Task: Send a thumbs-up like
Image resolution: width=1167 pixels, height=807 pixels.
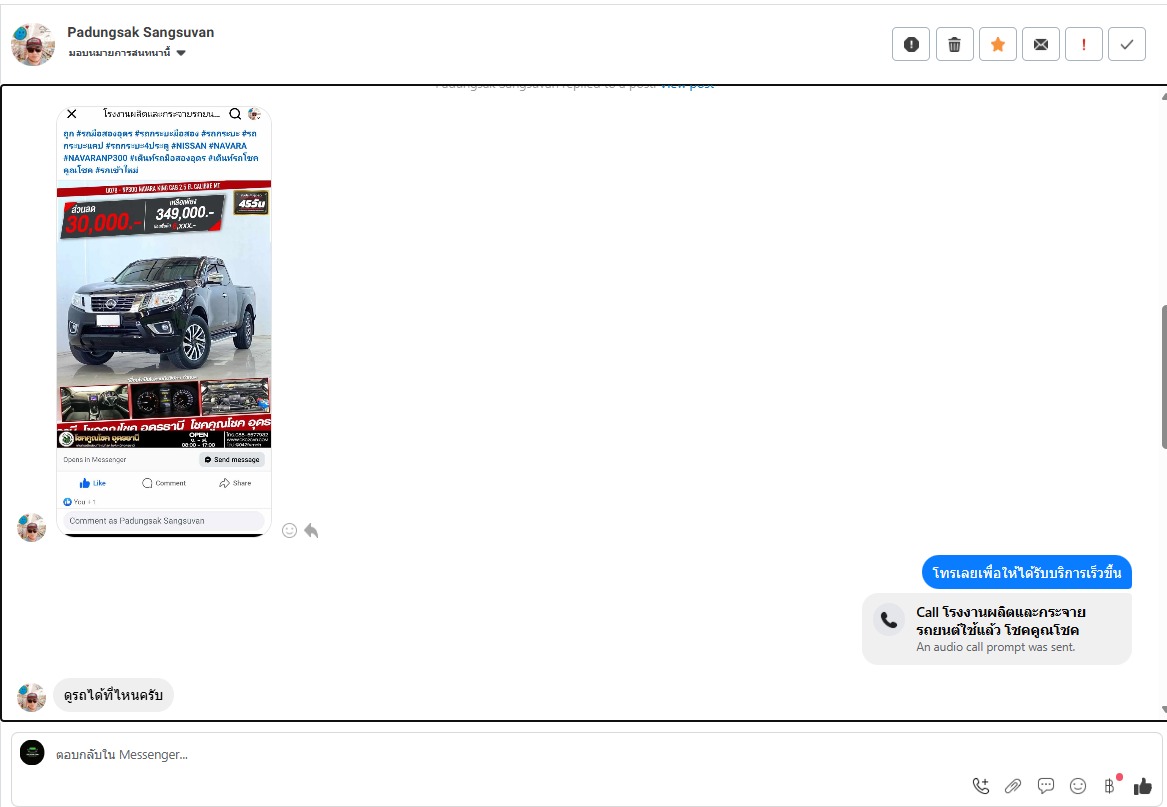Action: [1143, 786]
